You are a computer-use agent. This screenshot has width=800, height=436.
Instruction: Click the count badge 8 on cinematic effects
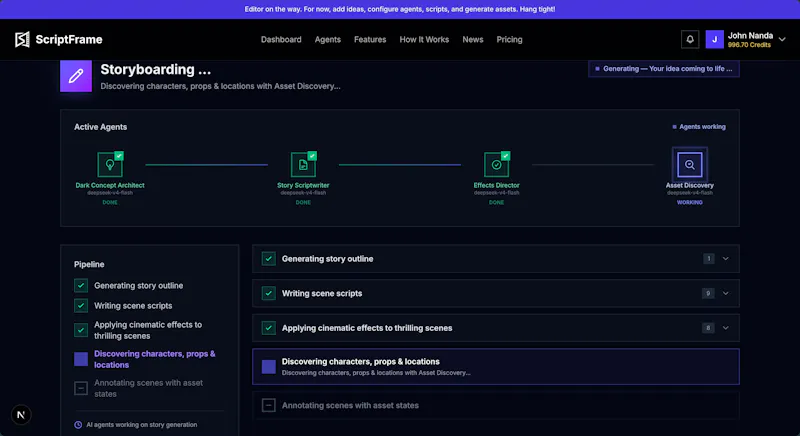708,328
